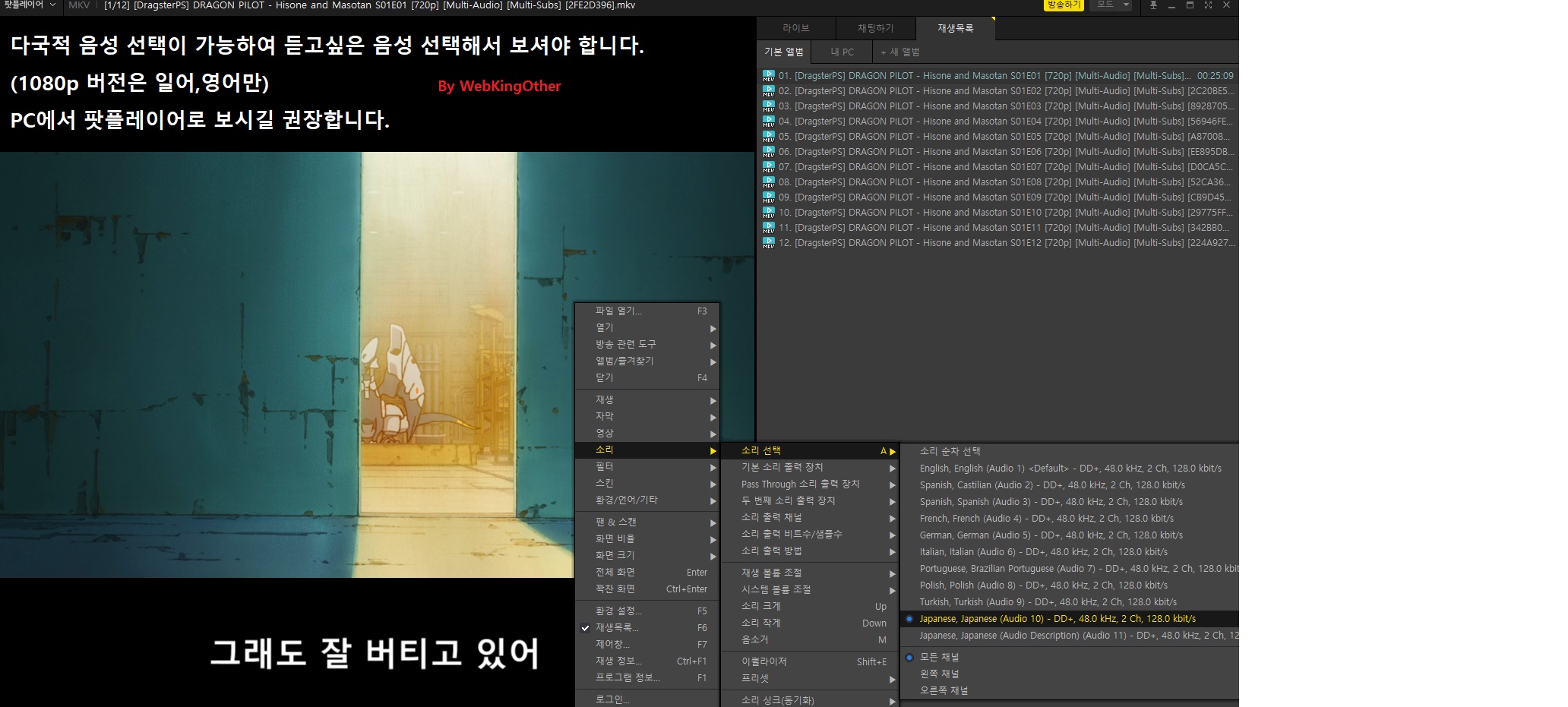
Task: Select Polish (Audio 8) audio track
Action: [1069, 585]
